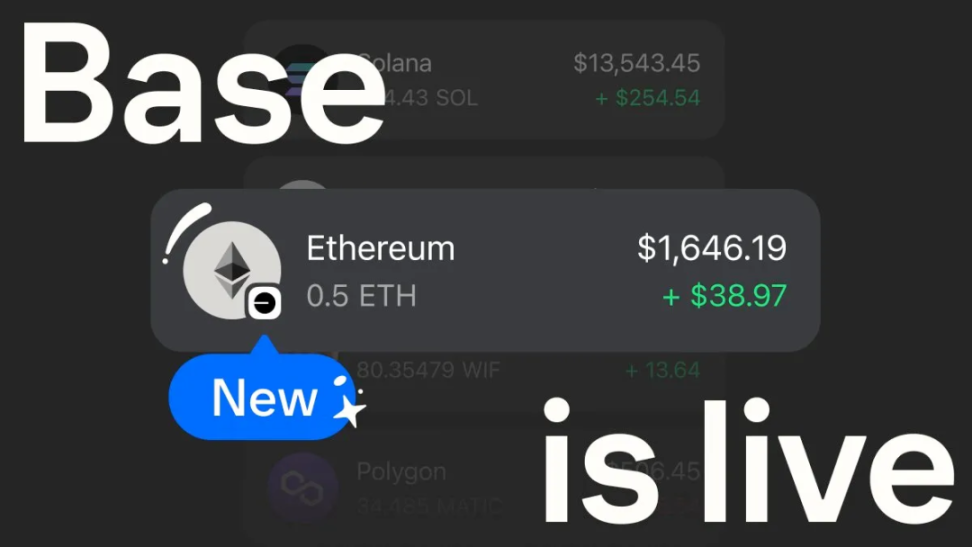This screenshot has height=547, width=972.
Task: Click the + 13.64 WIF gain
Action: pyautogui.click(x=663, y=370)
